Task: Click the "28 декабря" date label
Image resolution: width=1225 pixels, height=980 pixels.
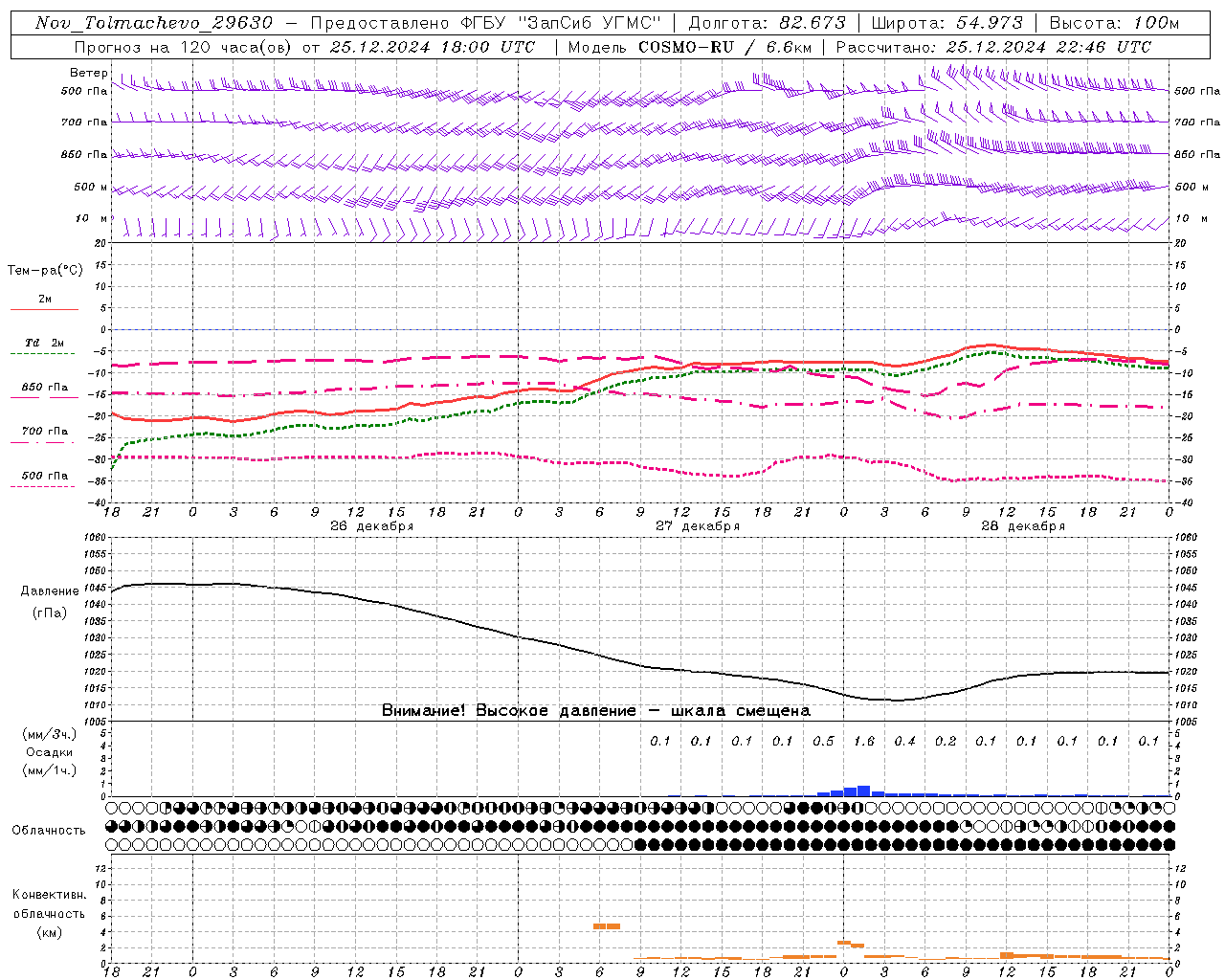Action: tap(1023, 526)
